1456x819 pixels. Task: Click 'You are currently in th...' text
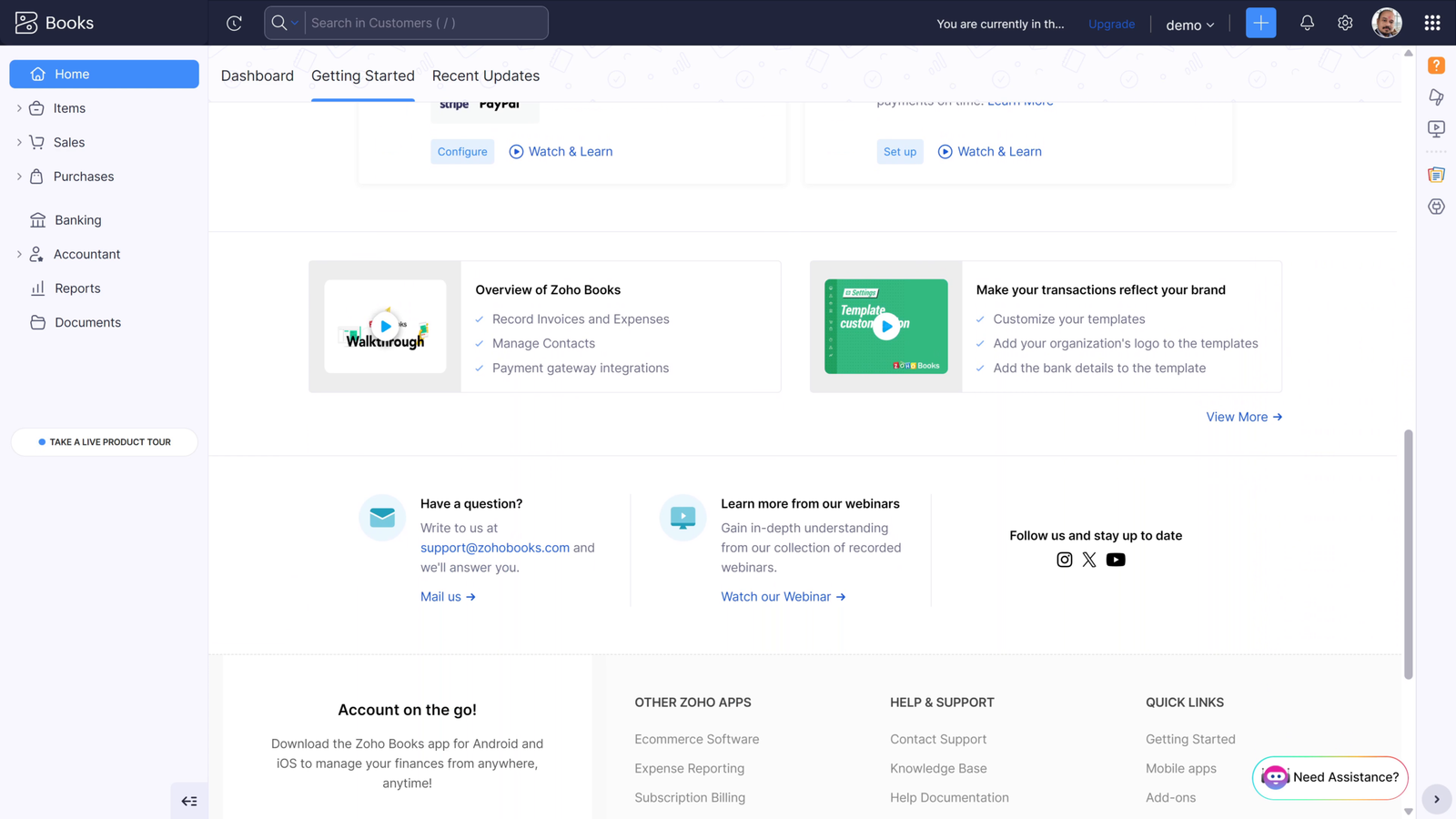point(1000,24)
